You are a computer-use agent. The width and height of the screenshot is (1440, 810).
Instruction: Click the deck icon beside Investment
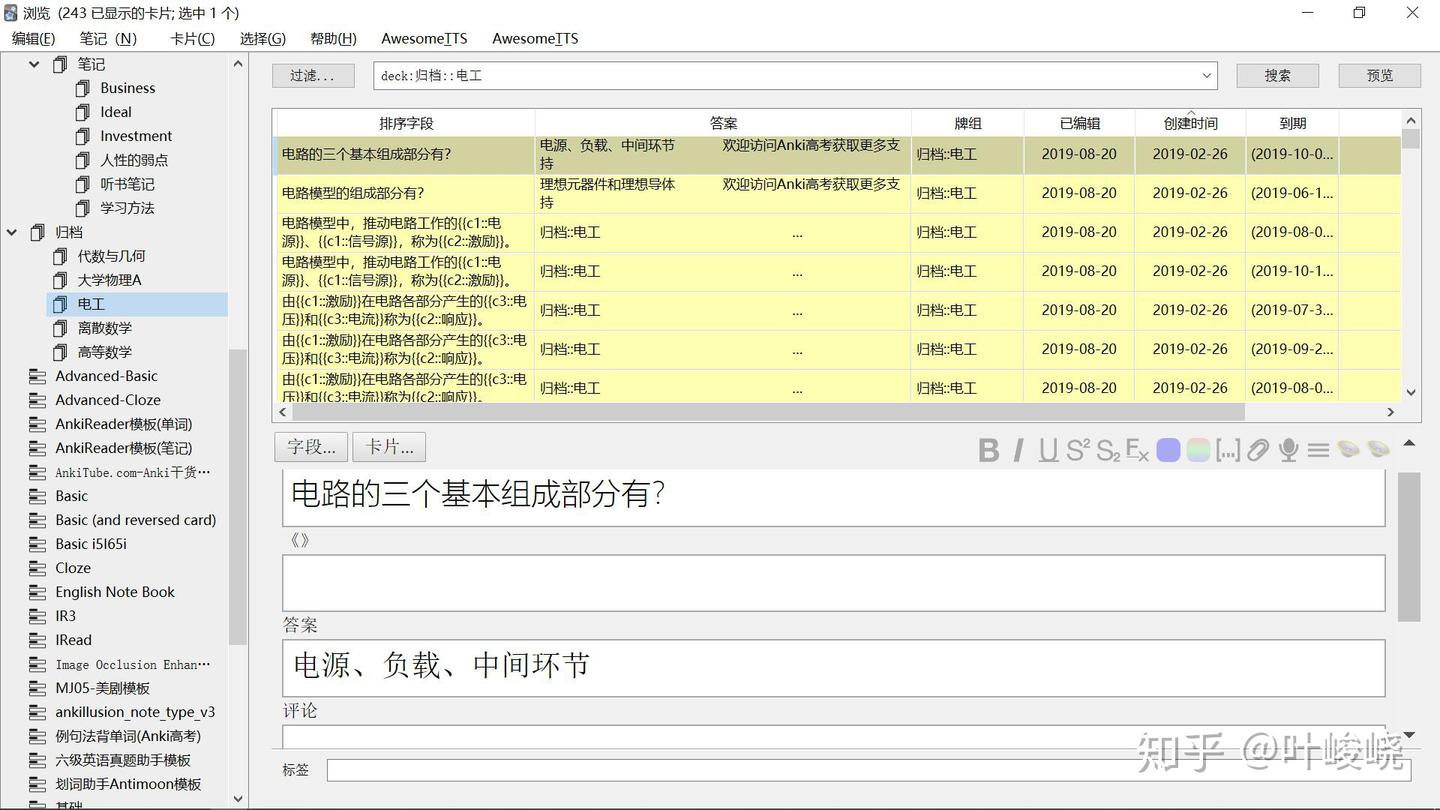coord(83,136)
